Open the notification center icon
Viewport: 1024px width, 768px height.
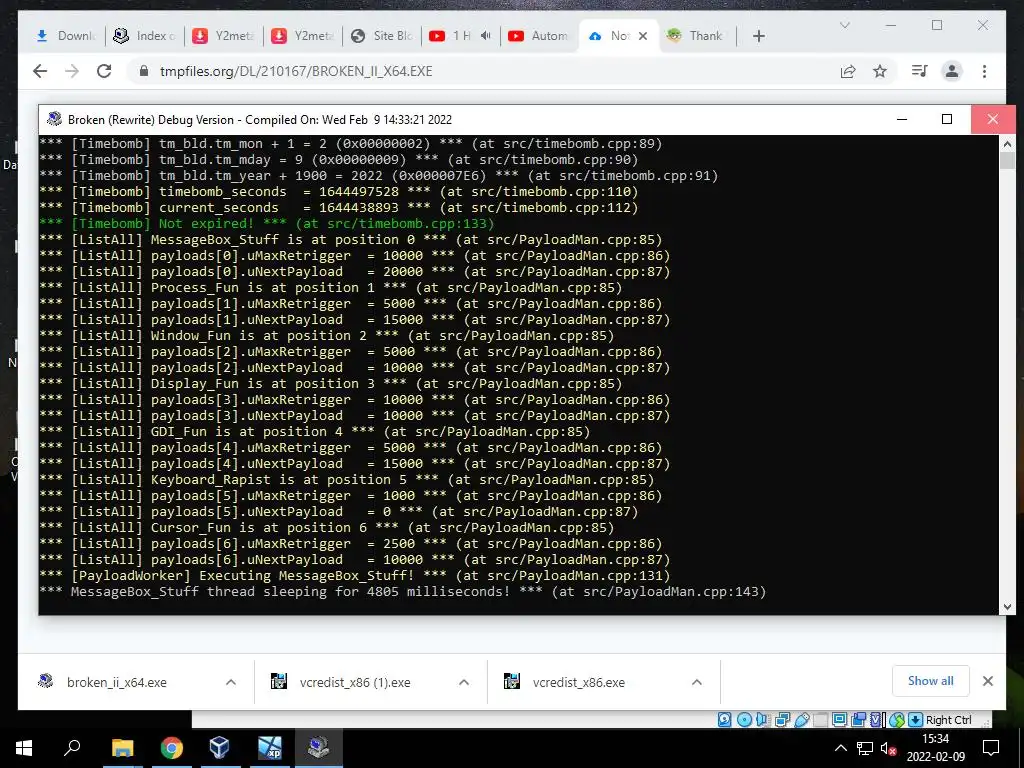coord(991,748)
